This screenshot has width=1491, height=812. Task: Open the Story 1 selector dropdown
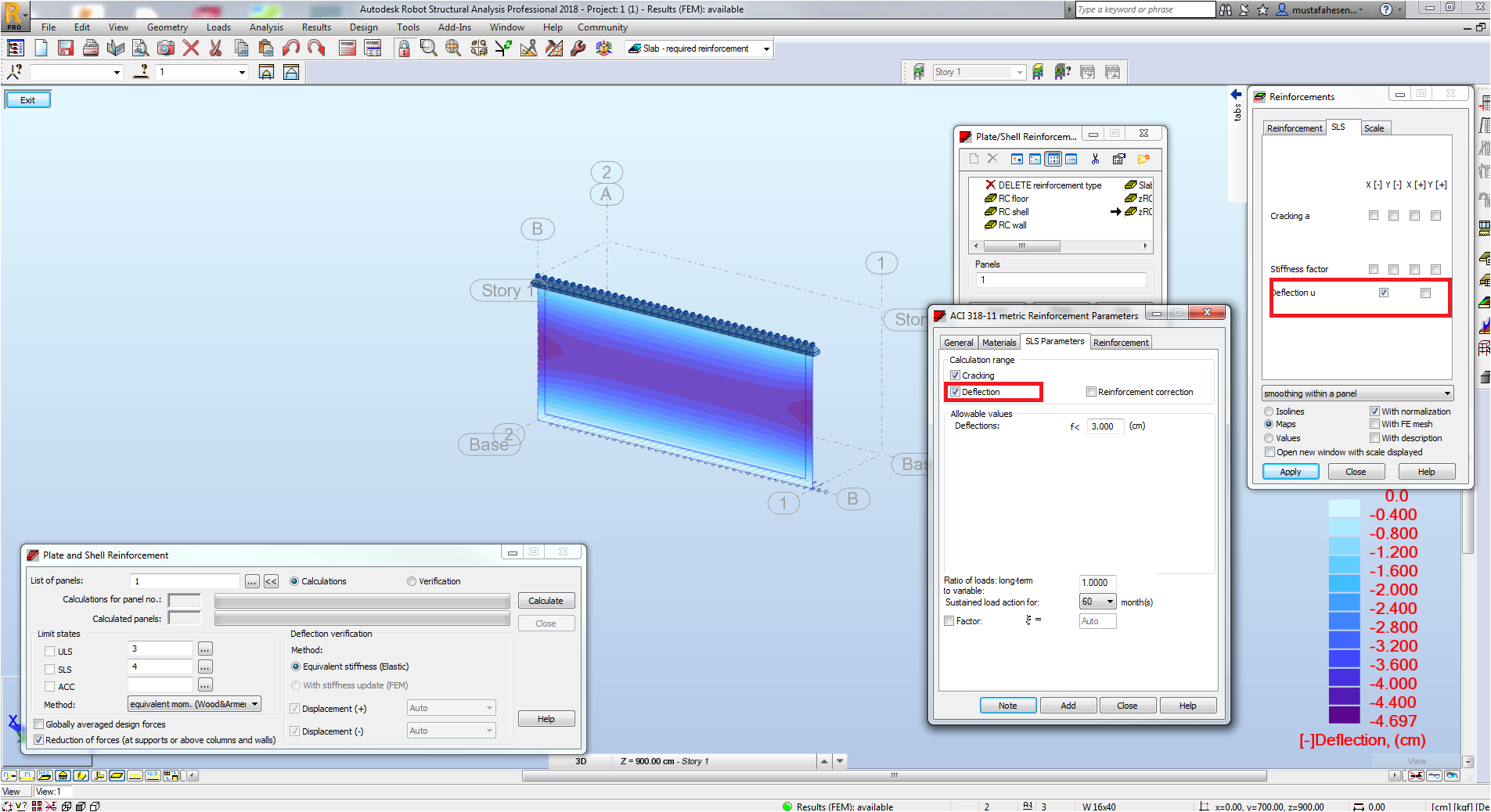click(x=1020, y=72)
